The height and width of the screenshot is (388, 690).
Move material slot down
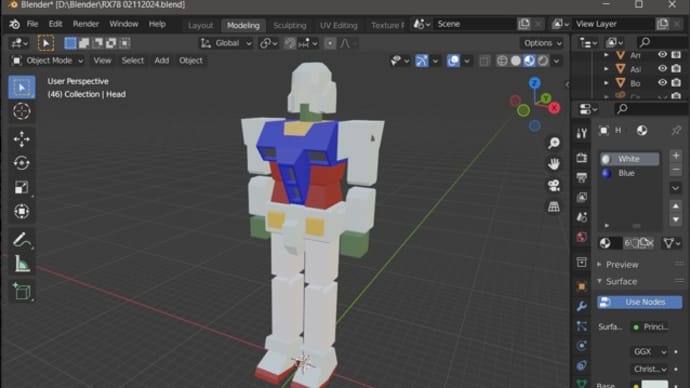pos(676,219)
